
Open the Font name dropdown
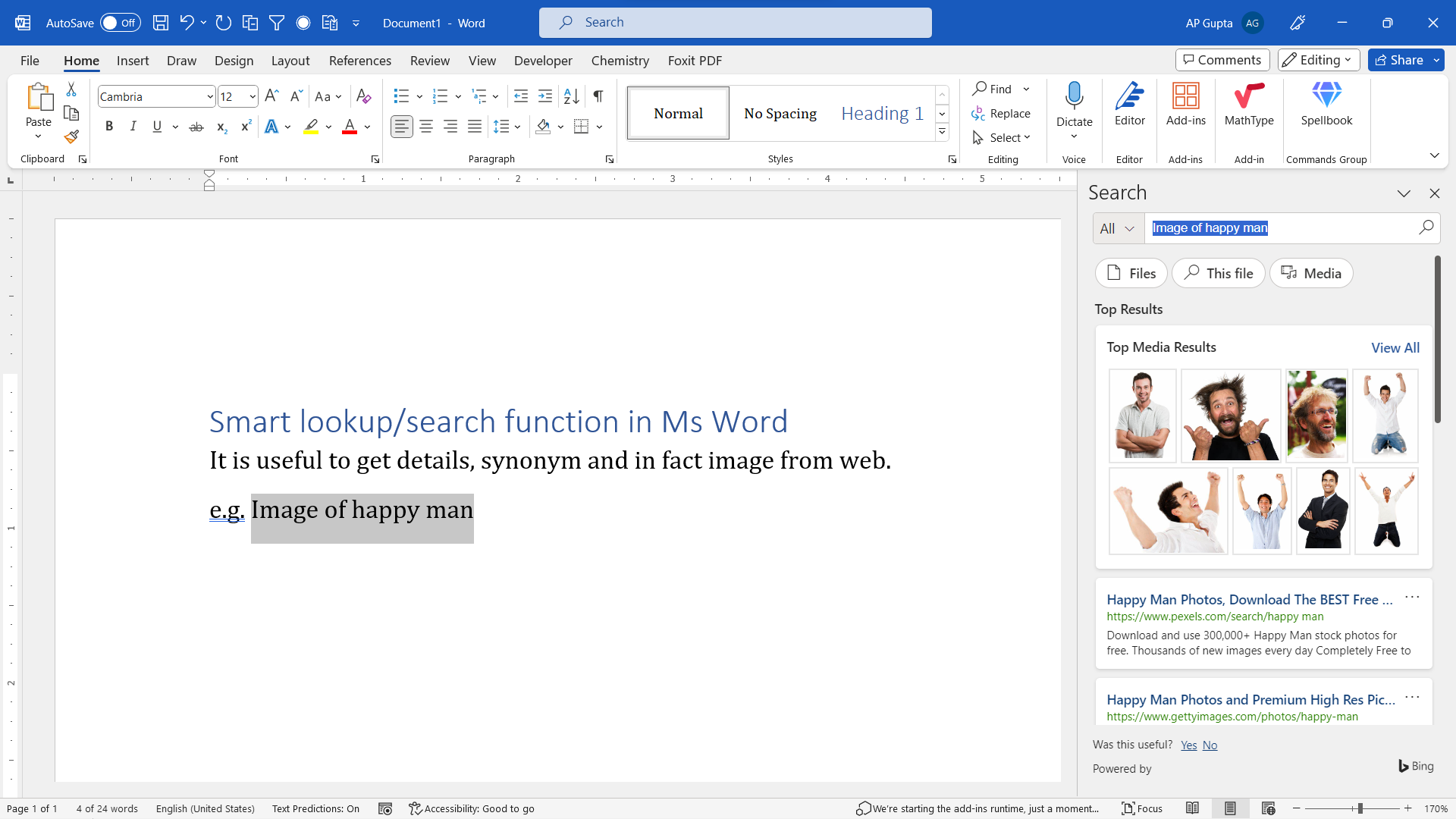click(212, 96)
